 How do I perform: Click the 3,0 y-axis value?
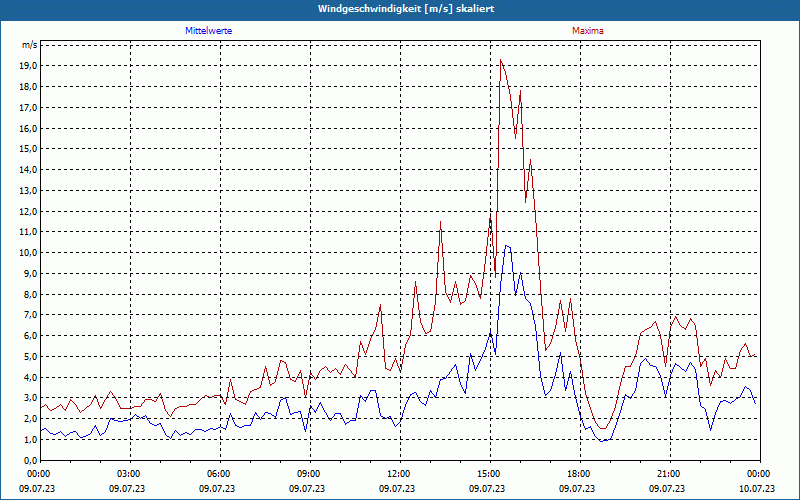30,398
